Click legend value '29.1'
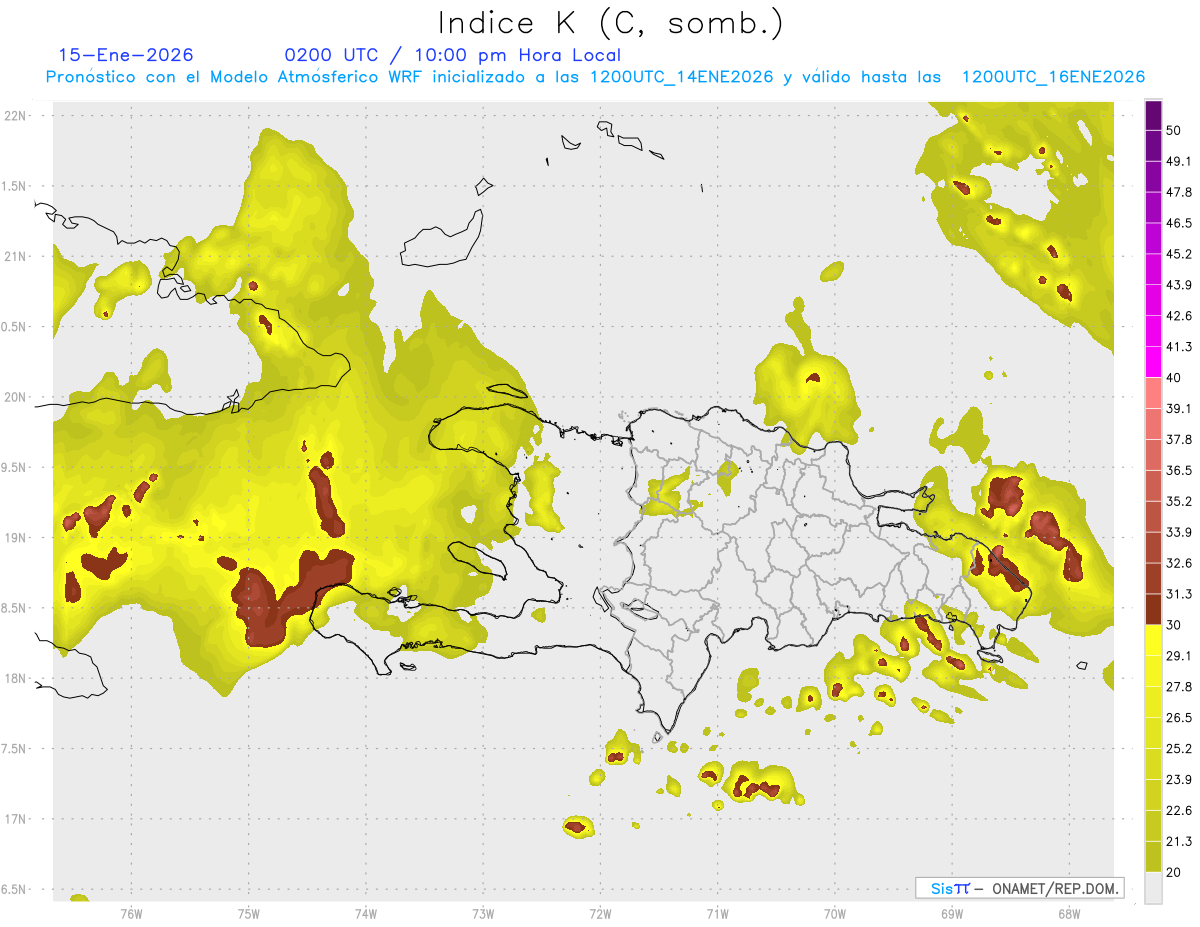Screen dimensions: 1200x927 click(1179, 656)
